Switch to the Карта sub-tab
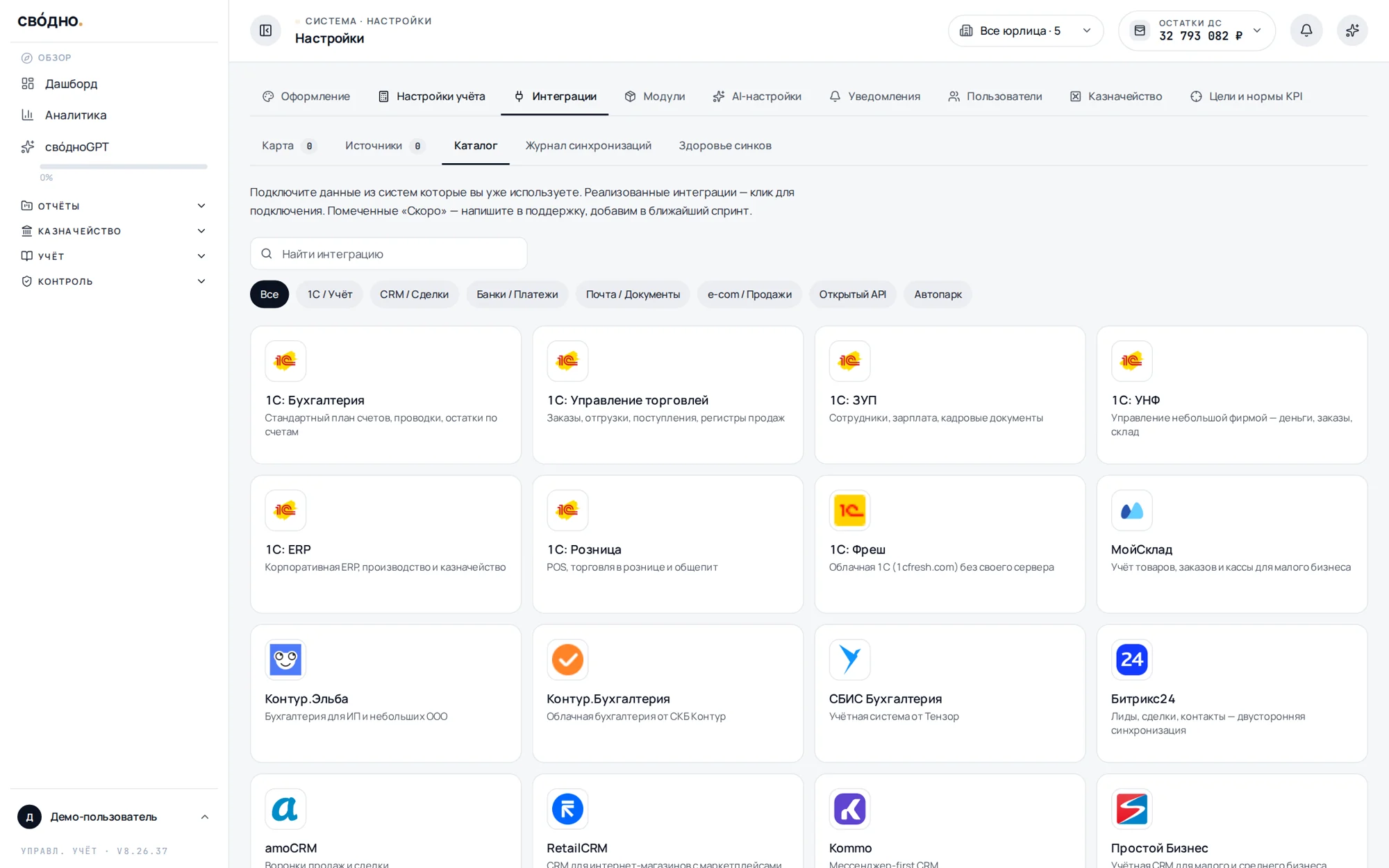The width and height of the screenshot is (1389, 868). point(289,146)
